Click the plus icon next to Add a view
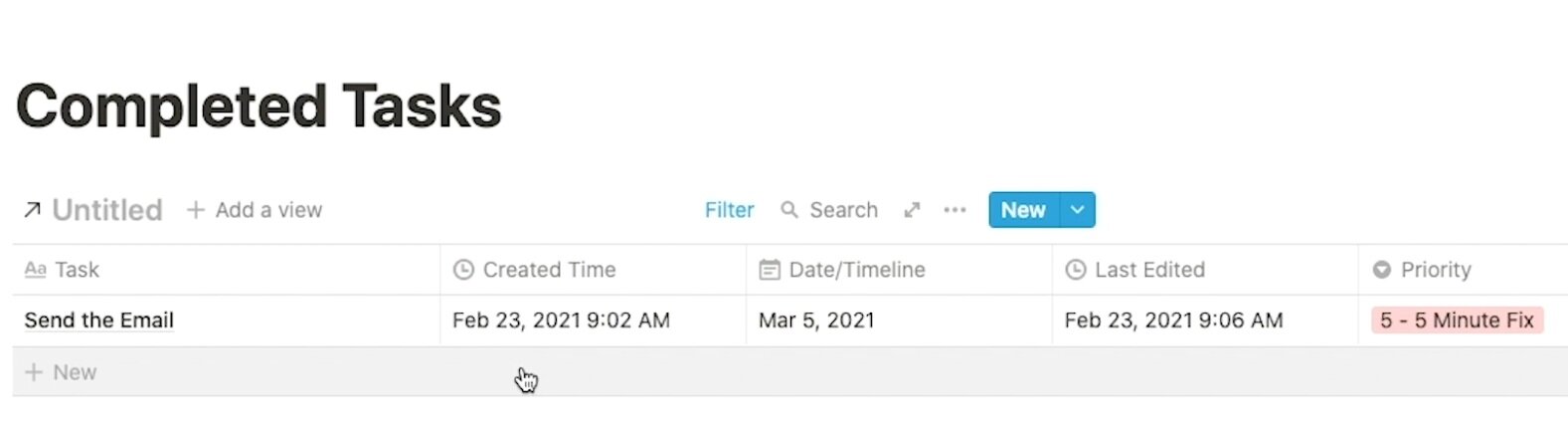This screenshot has height=427, width=1568. tap(196, 210)
